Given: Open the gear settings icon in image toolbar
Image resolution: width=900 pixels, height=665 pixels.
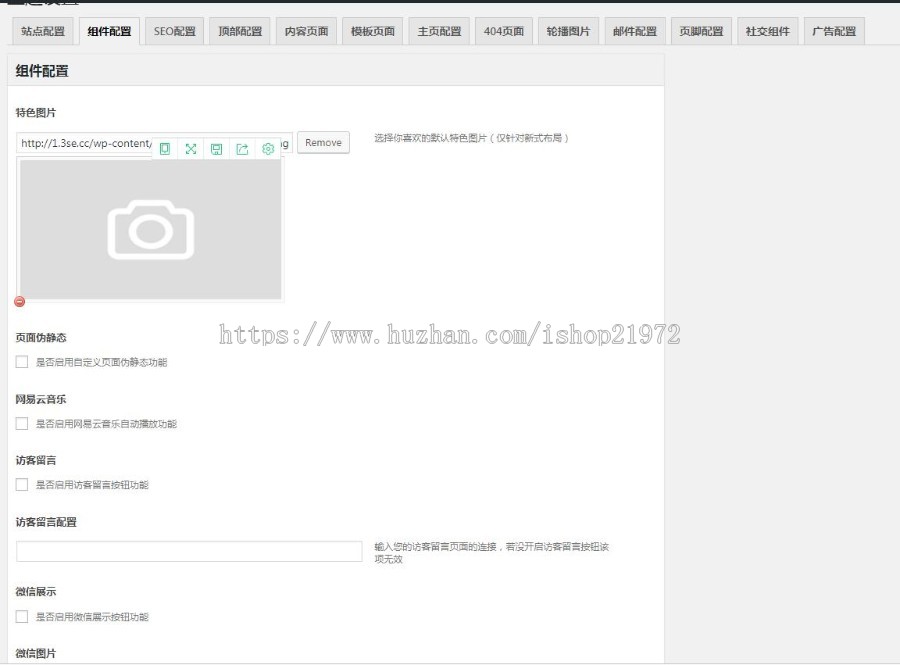Looking at the screenshot, I should pyautogui.click(x=268, y=149).
